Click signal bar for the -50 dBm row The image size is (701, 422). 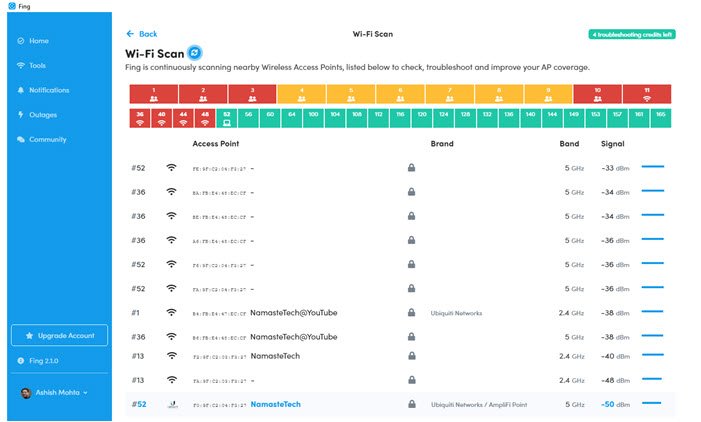point(652,404)
